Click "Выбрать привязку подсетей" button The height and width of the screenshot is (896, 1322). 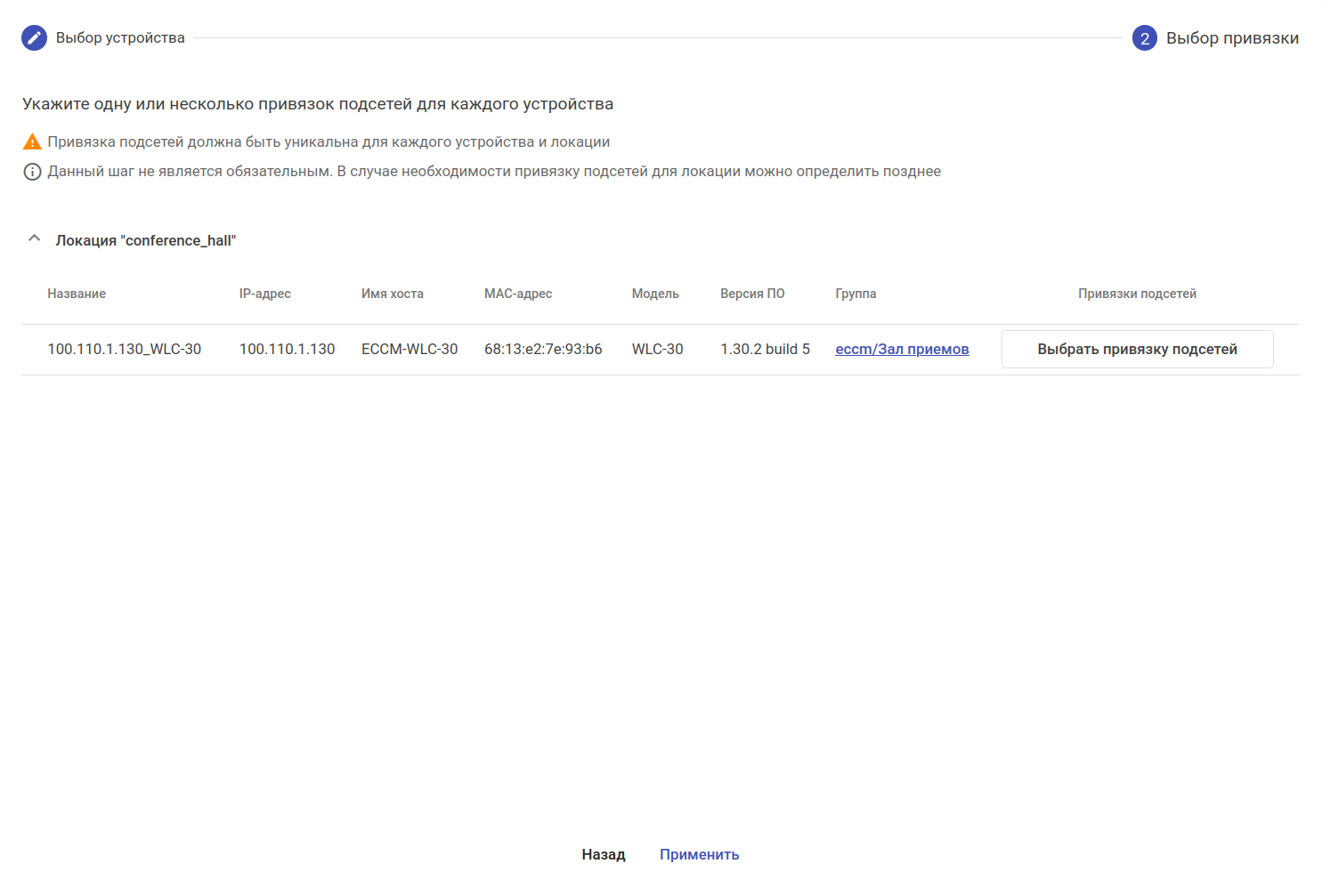point(1137,350)
